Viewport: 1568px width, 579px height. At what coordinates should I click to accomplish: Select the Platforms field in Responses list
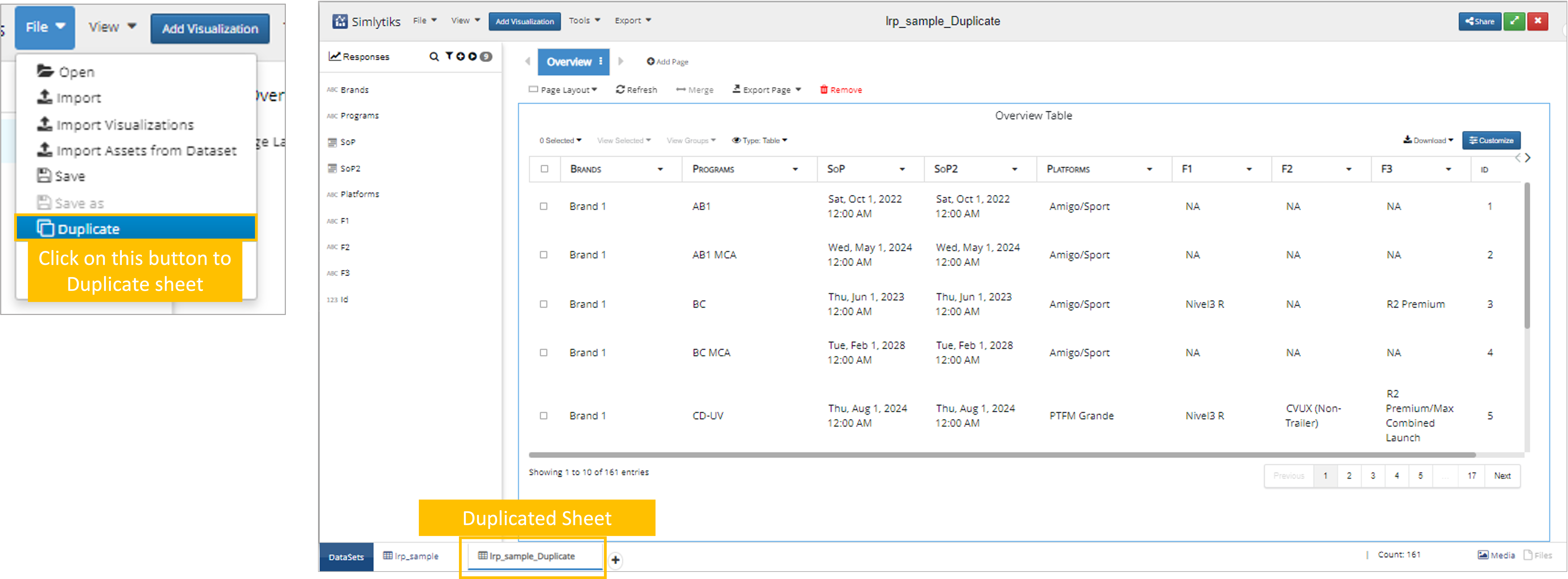(x=353, y=195)
